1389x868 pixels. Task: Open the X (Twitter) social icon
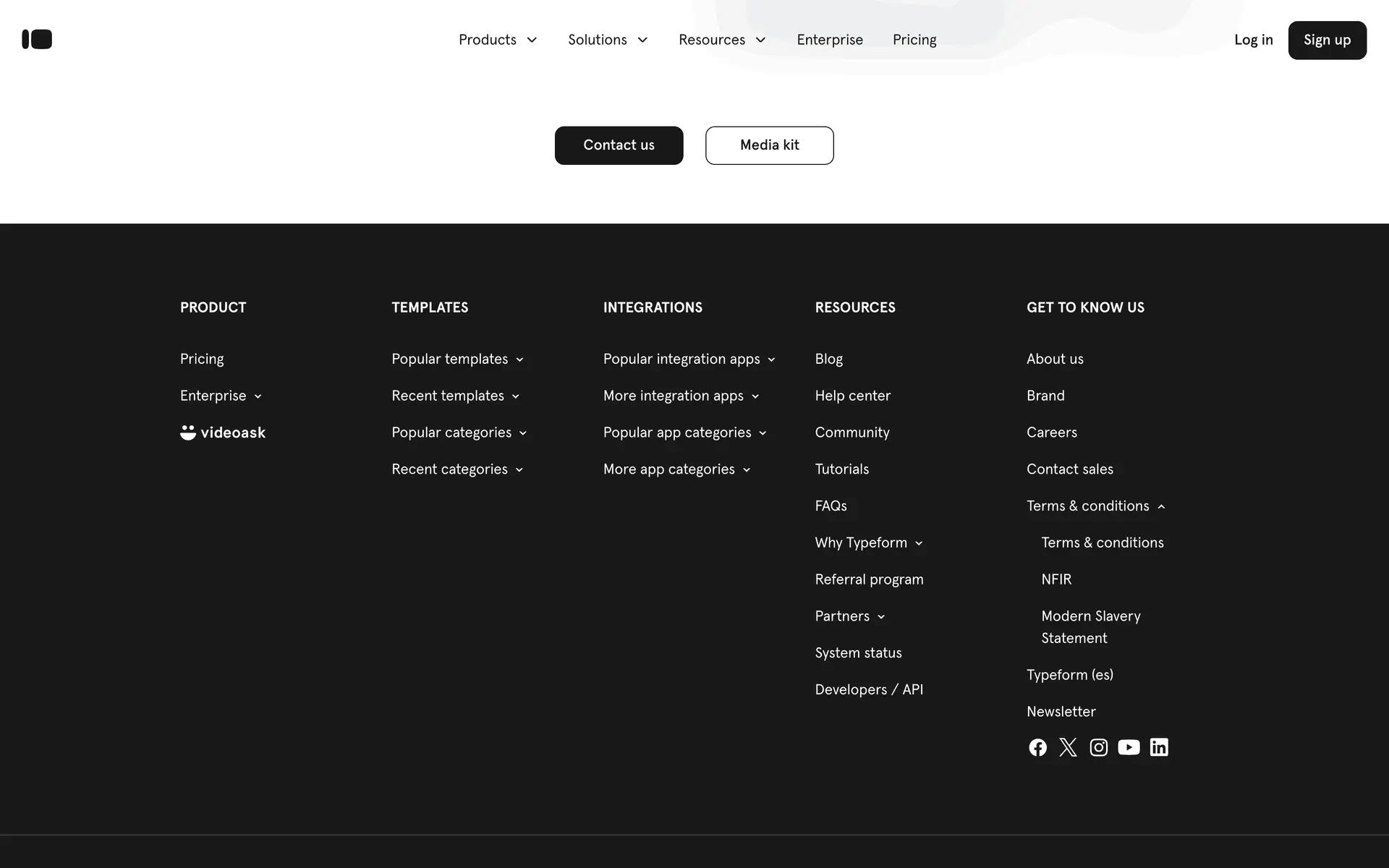point(1068,747)
